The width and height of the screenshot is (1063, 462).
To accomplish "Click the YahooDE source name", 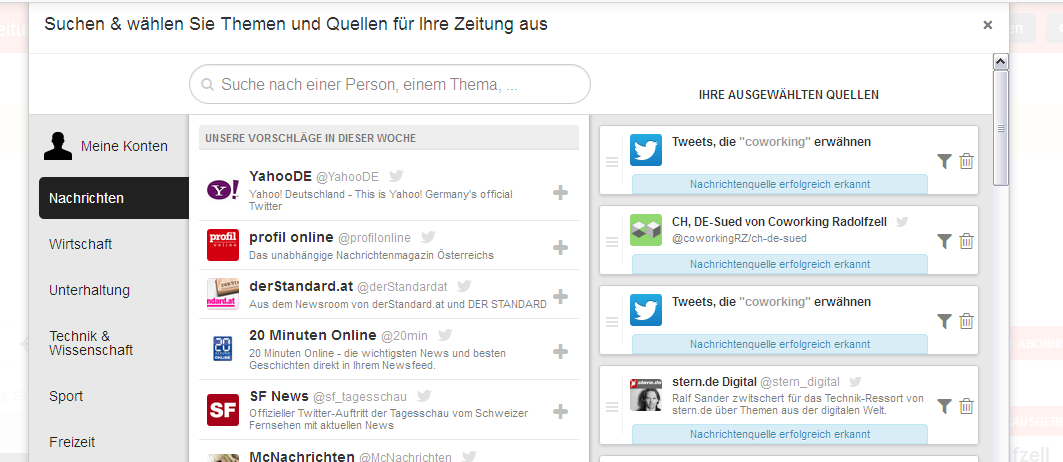I will click(x=286, y=175).
